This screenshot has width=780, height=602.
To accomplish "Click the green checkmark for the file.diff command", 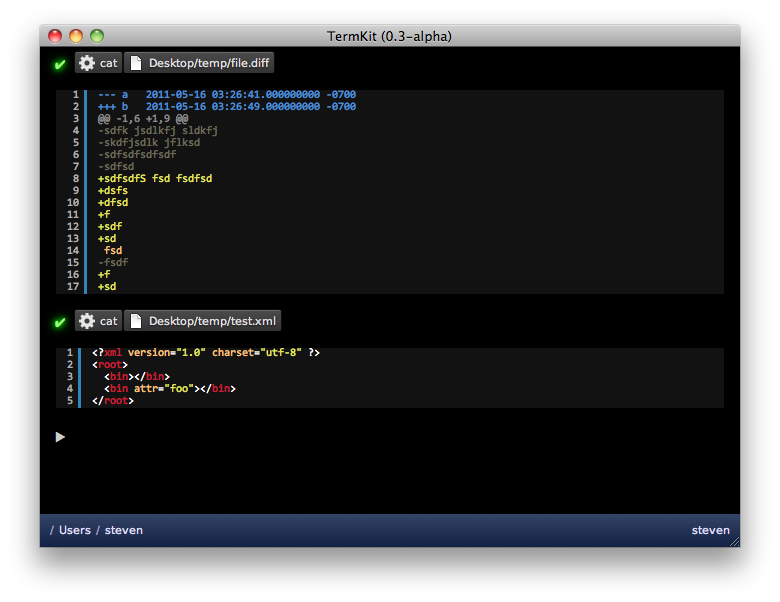I will 60,64.
